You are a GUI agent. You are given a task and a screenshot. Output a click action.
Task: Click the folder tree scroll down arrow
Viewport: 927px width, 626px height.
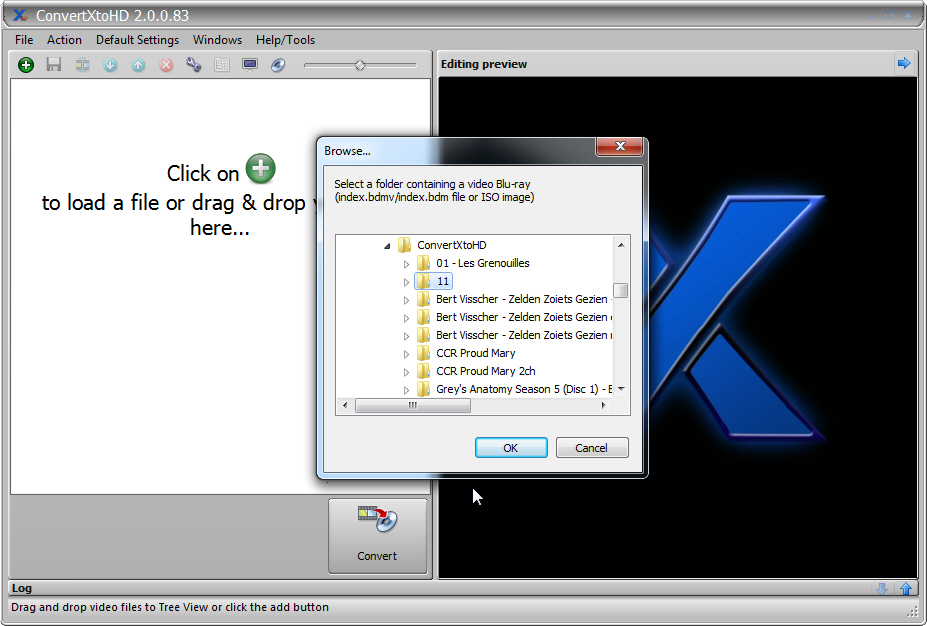(621, 389)
